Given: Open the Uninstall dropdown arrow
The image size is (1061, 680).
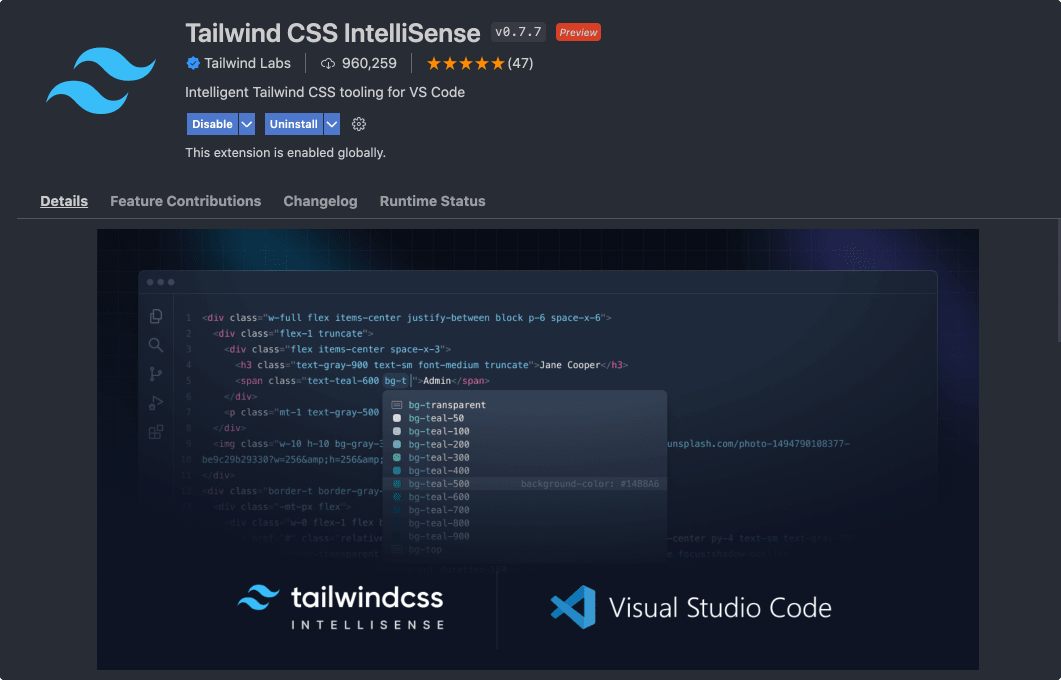Looking at the screenshot, I should 332,124.
